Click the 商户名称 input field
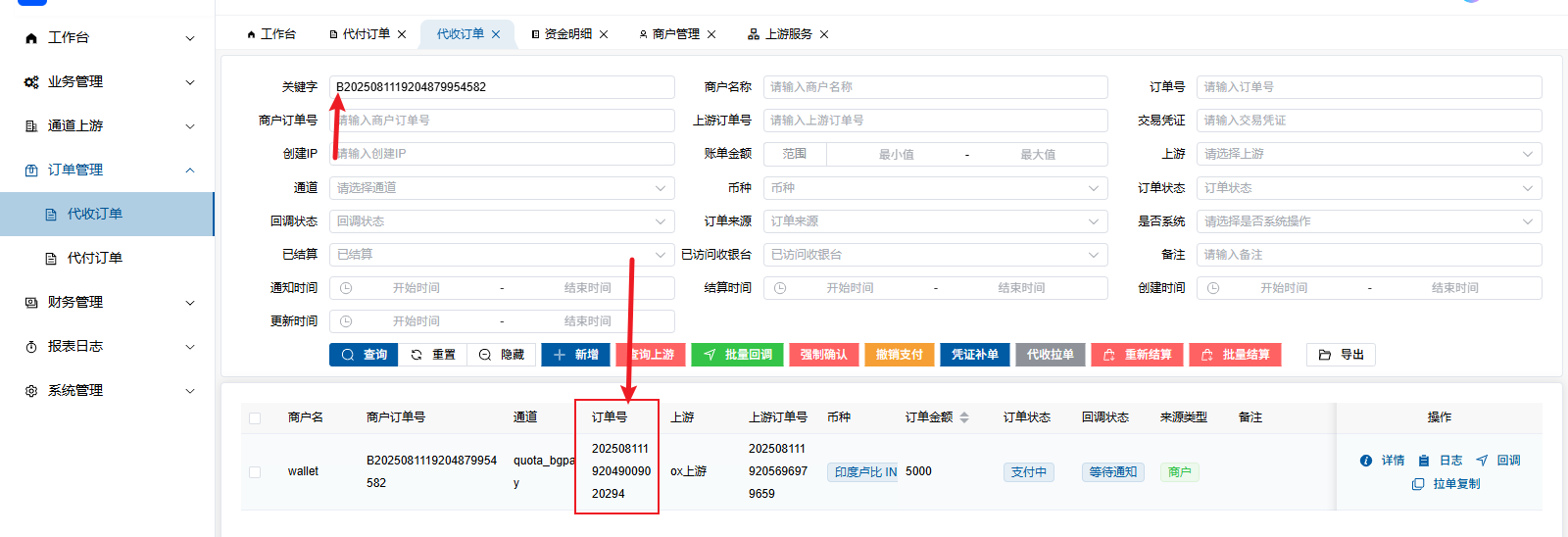This screenshot has height=537, width=1568. click(x=935, y=87)
